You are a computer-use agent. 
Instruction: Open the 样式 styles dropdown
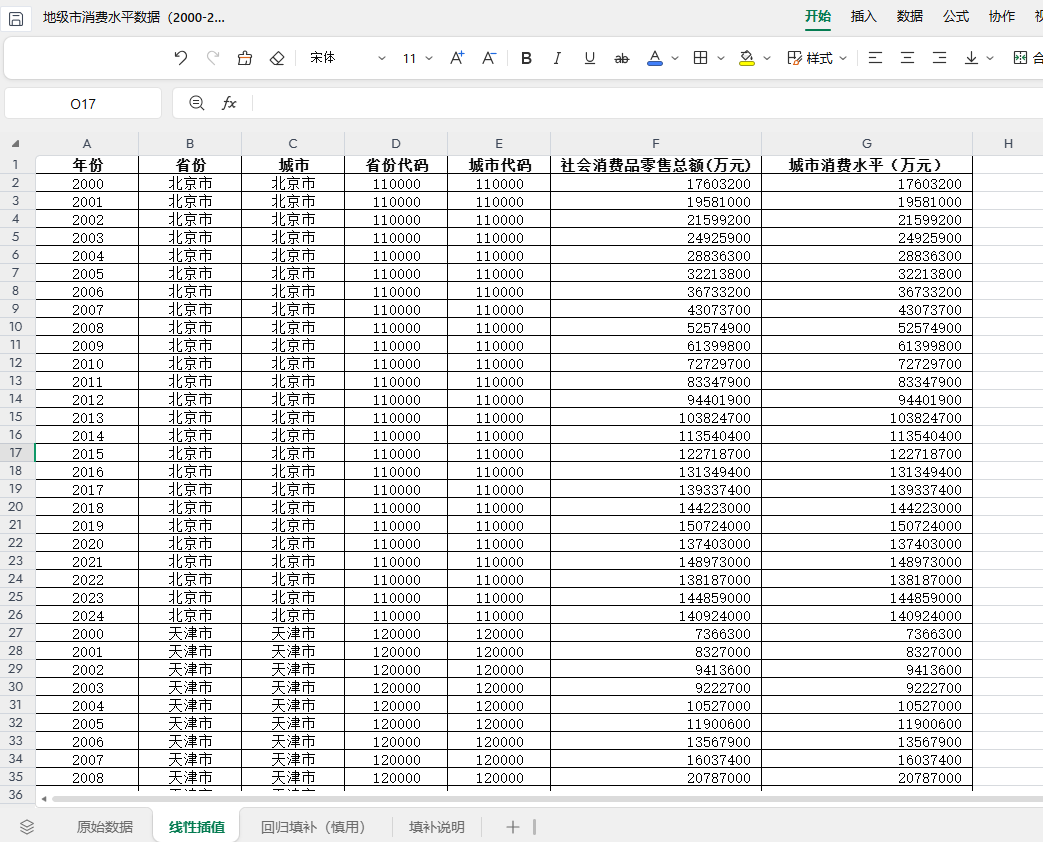(x=817, y=59)
